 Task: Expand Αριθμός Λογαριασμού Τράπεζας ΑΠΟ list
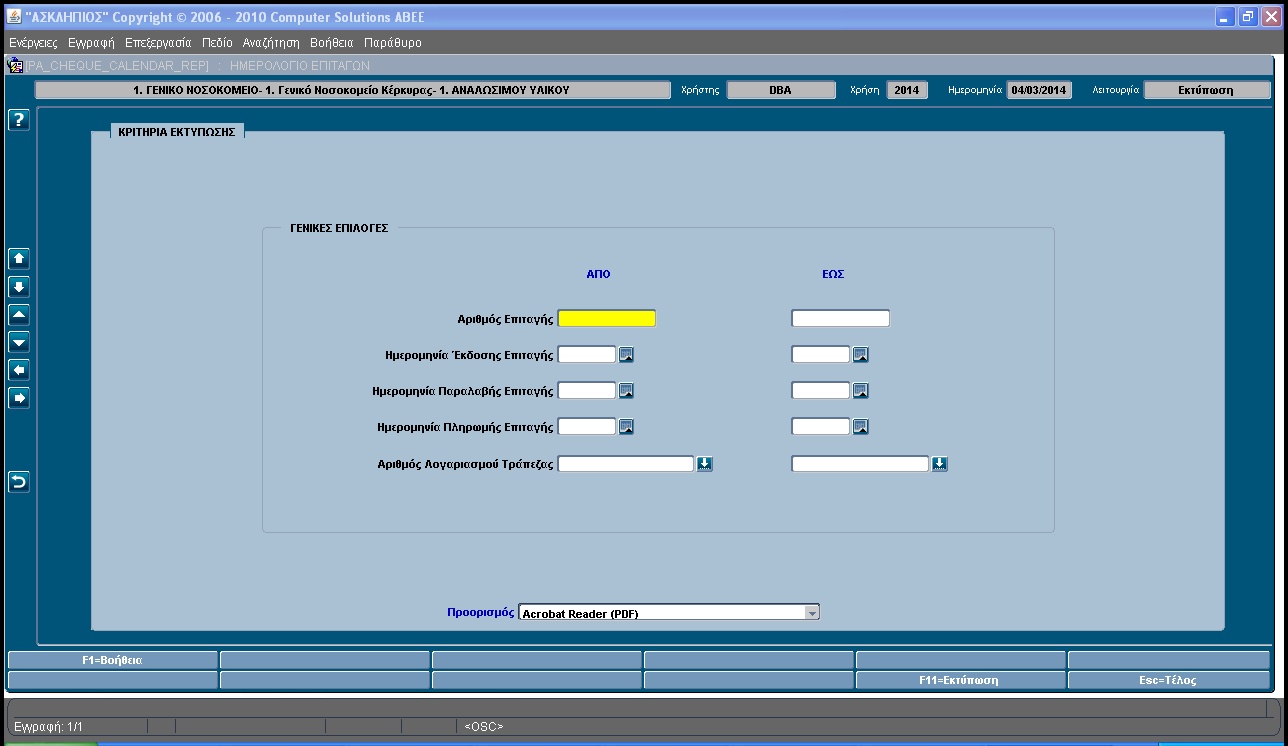[x=704, y=464]
